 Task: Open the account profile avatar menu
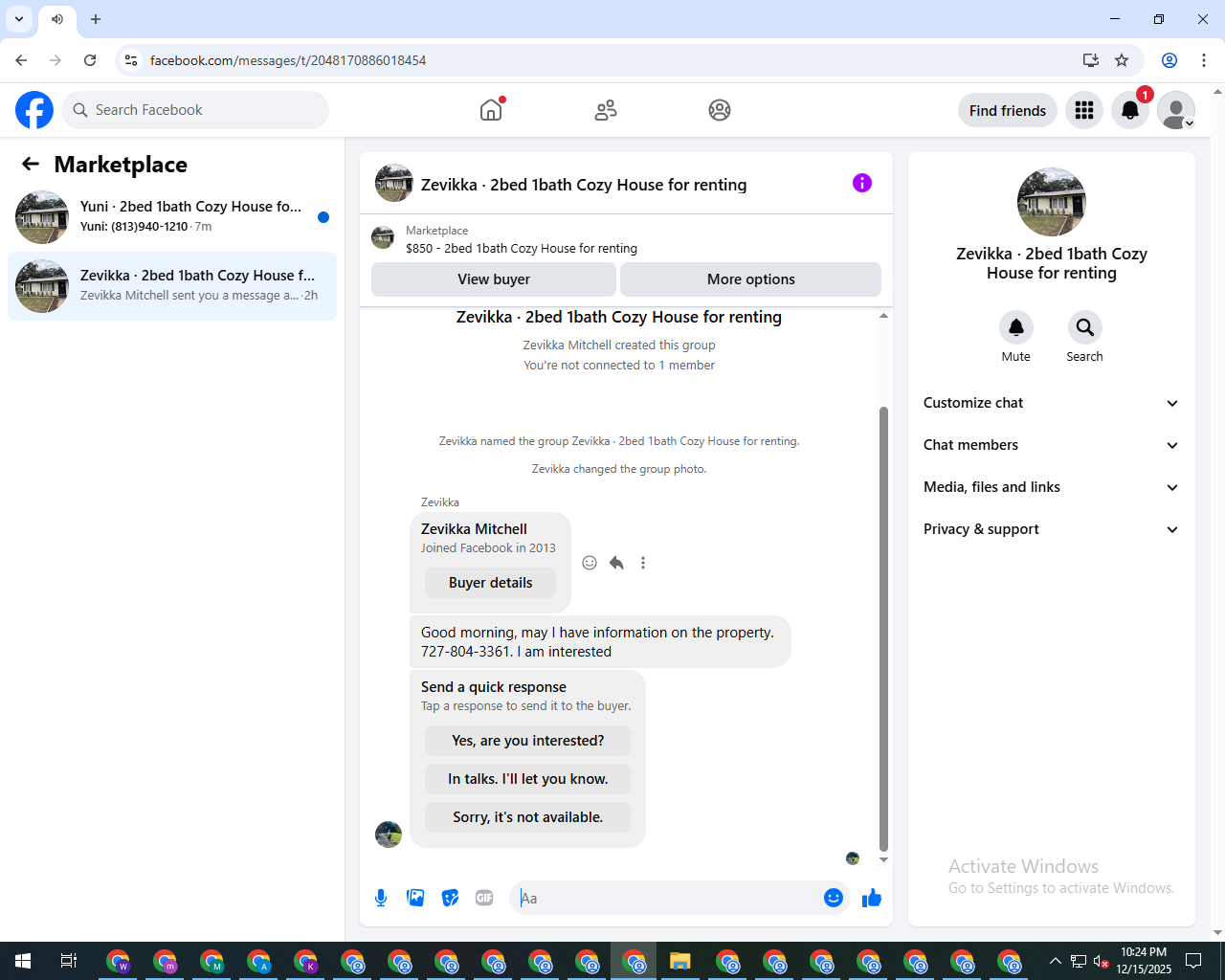[1176, 110]
